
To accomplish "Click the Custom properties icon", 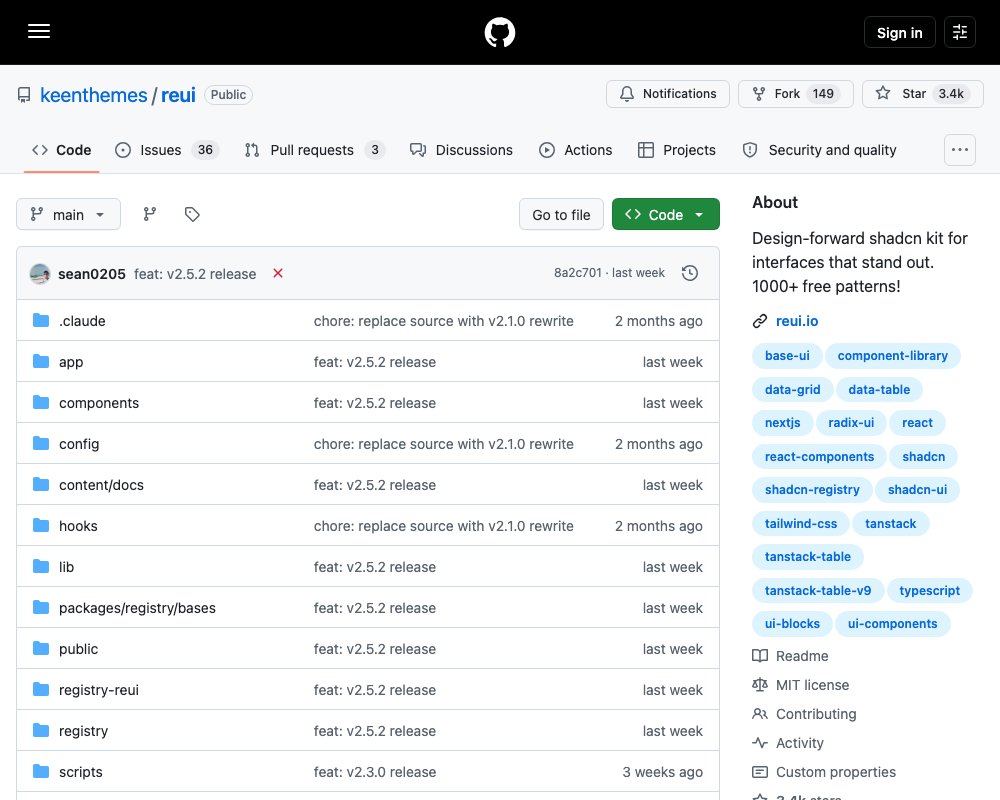I will coord(760,772).
